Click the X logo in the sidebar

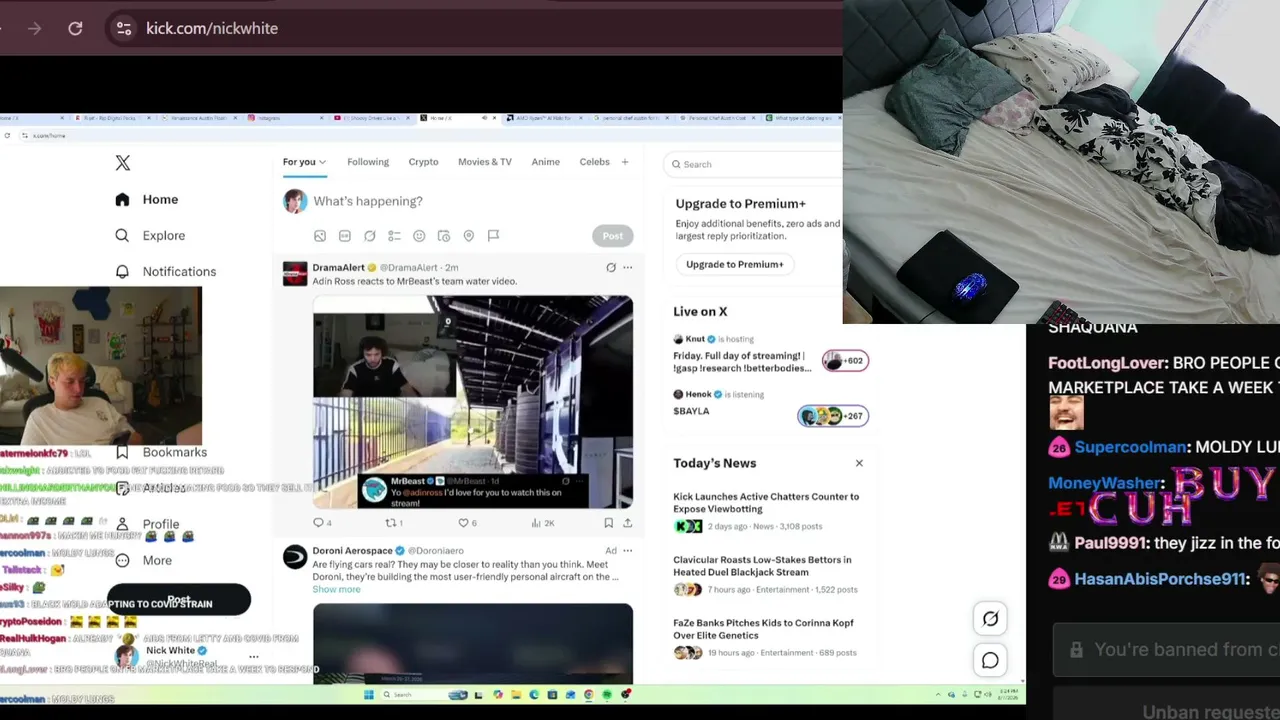pos(123,163)
